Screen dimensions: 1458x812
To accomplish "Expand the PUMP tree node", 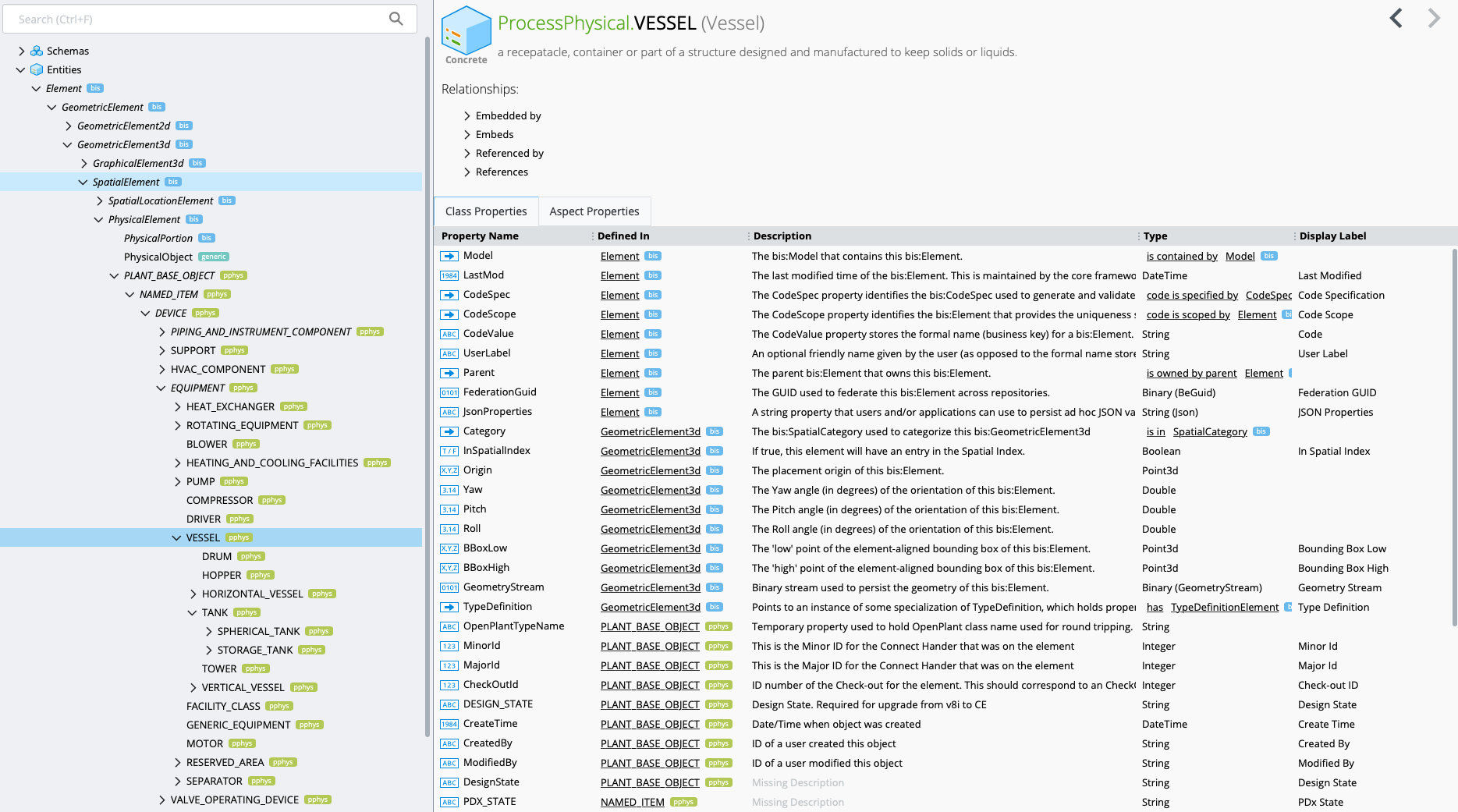I will (177, 481).
